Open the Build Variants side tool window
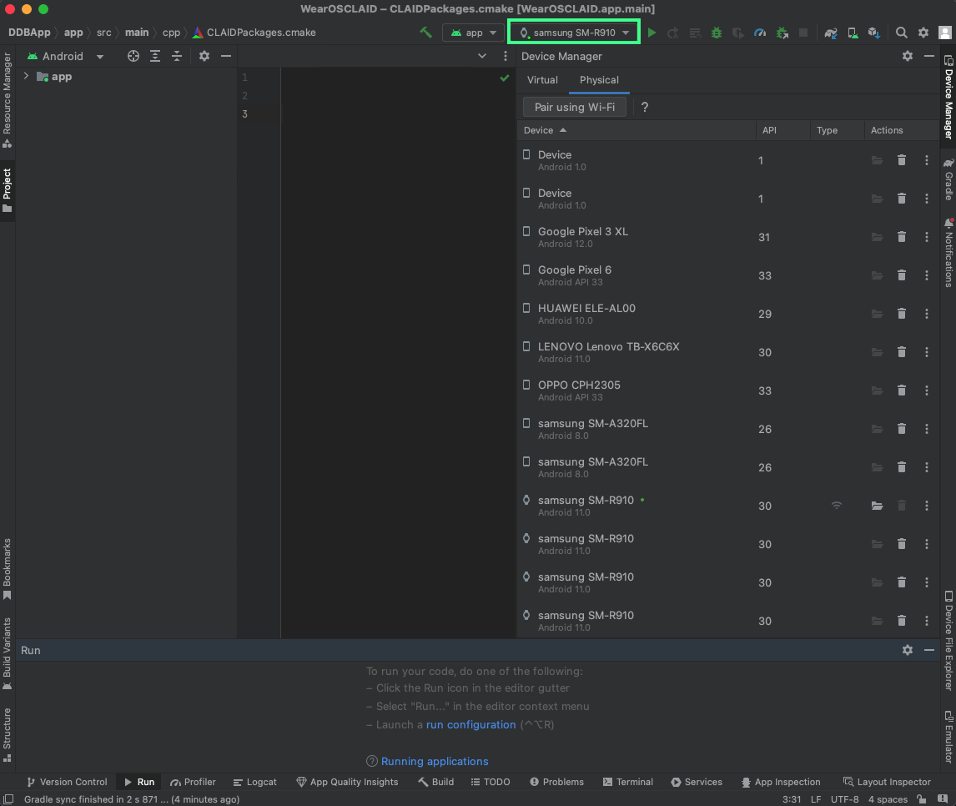Screen dimensions: 956x806 pyautogui.click(x=7, y=653)
